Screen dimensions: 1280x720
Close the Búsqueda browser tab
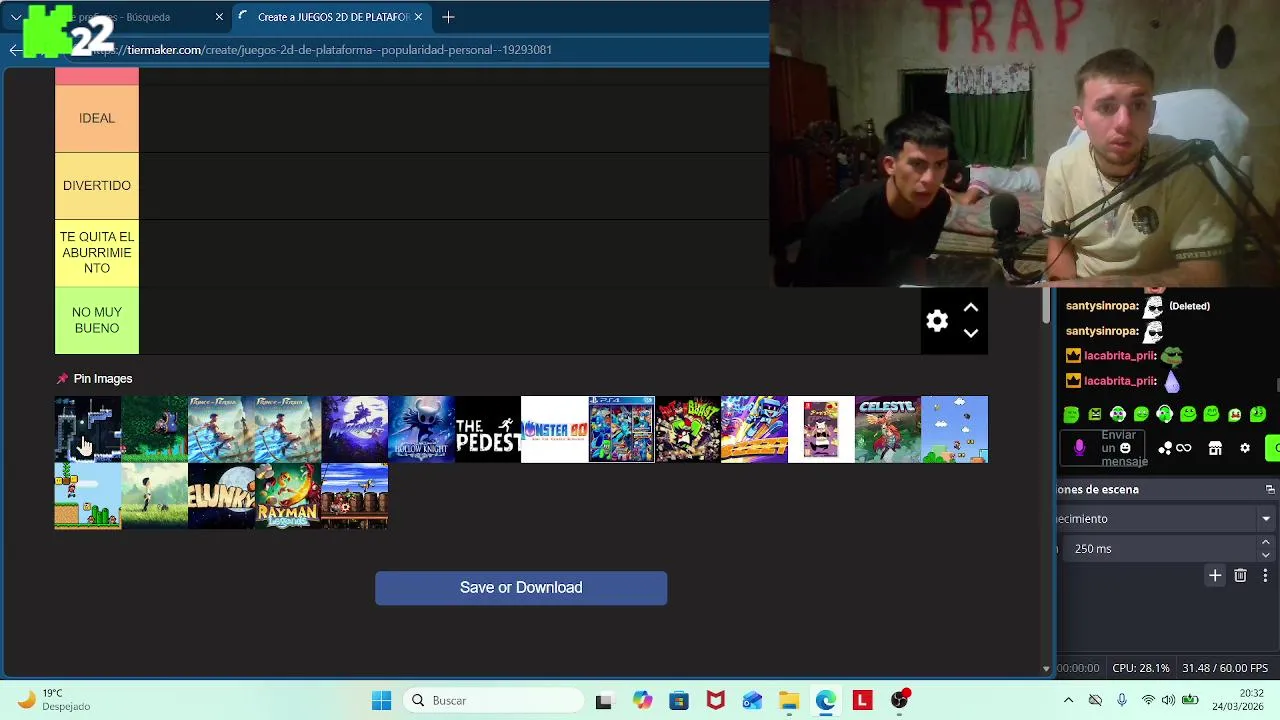pyautogui.click(x=219, y=17)
